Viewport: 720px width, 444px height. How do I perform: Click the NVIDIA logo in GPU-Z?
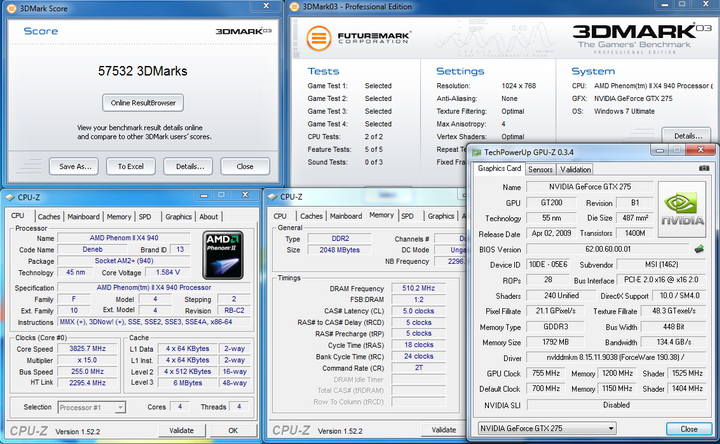click(x=682, y=209)
